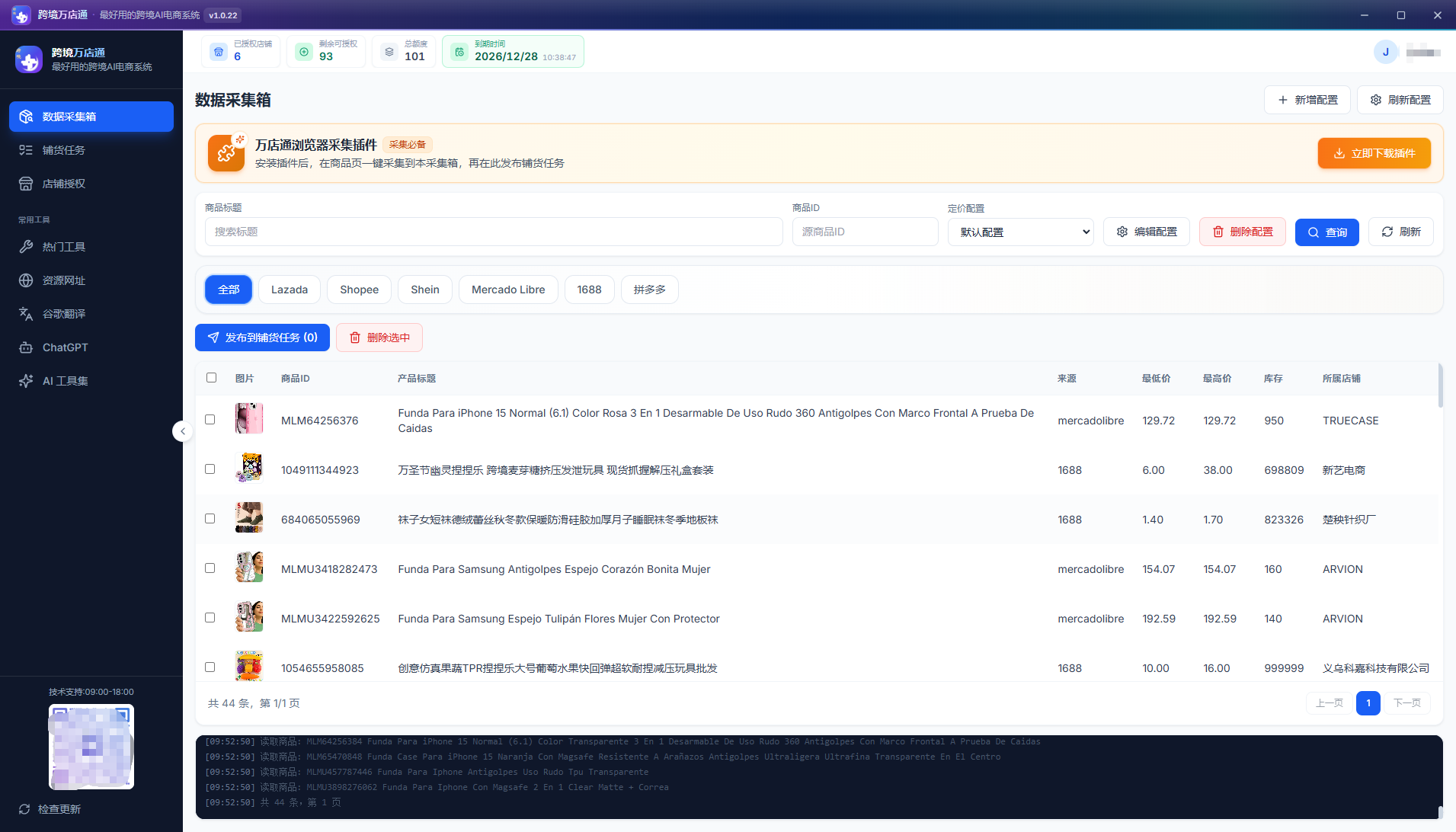Click 编辑配置 button
This screenshot has width=1456, height=832.
pyautogui.click(x=1147, y=232)
